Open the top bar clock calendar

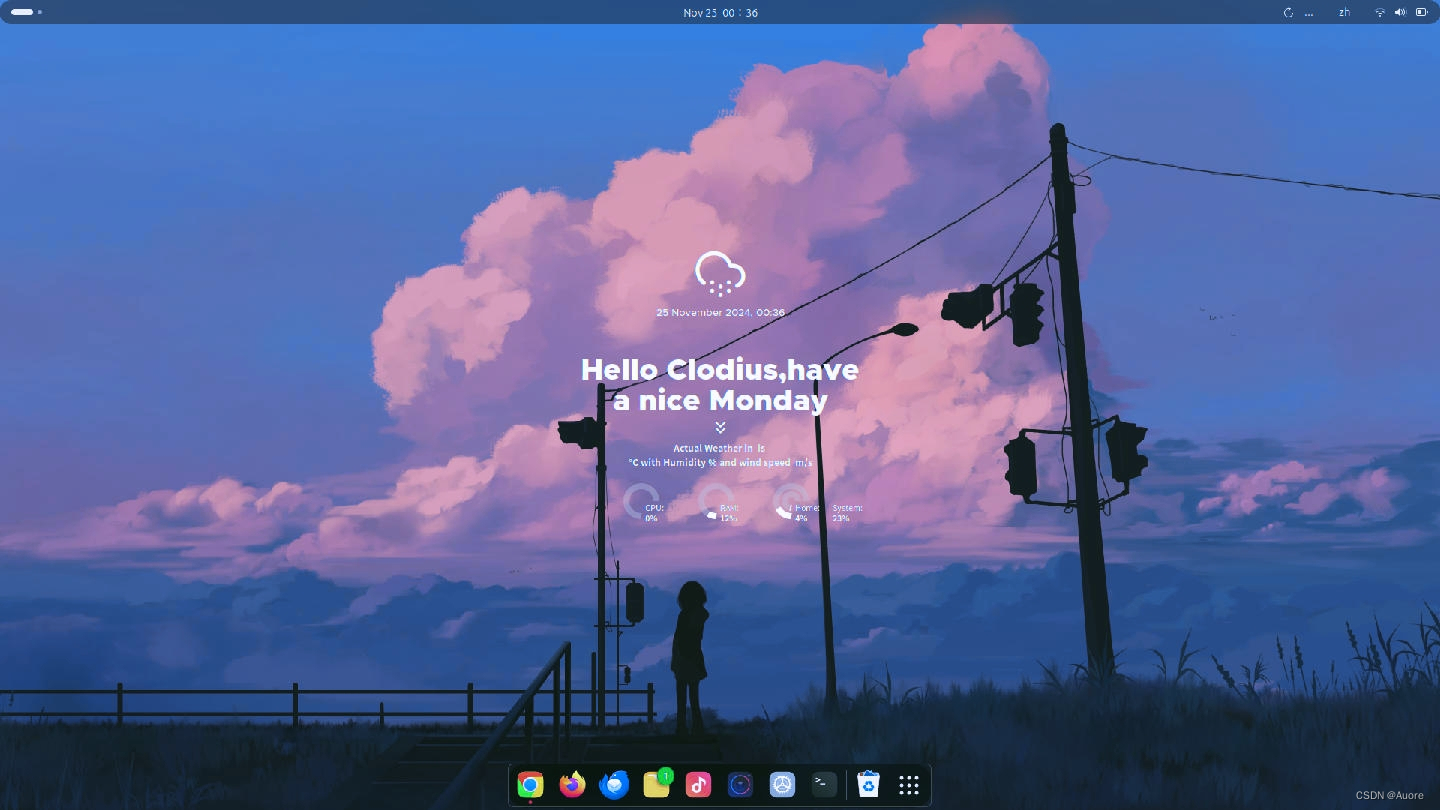720,12
